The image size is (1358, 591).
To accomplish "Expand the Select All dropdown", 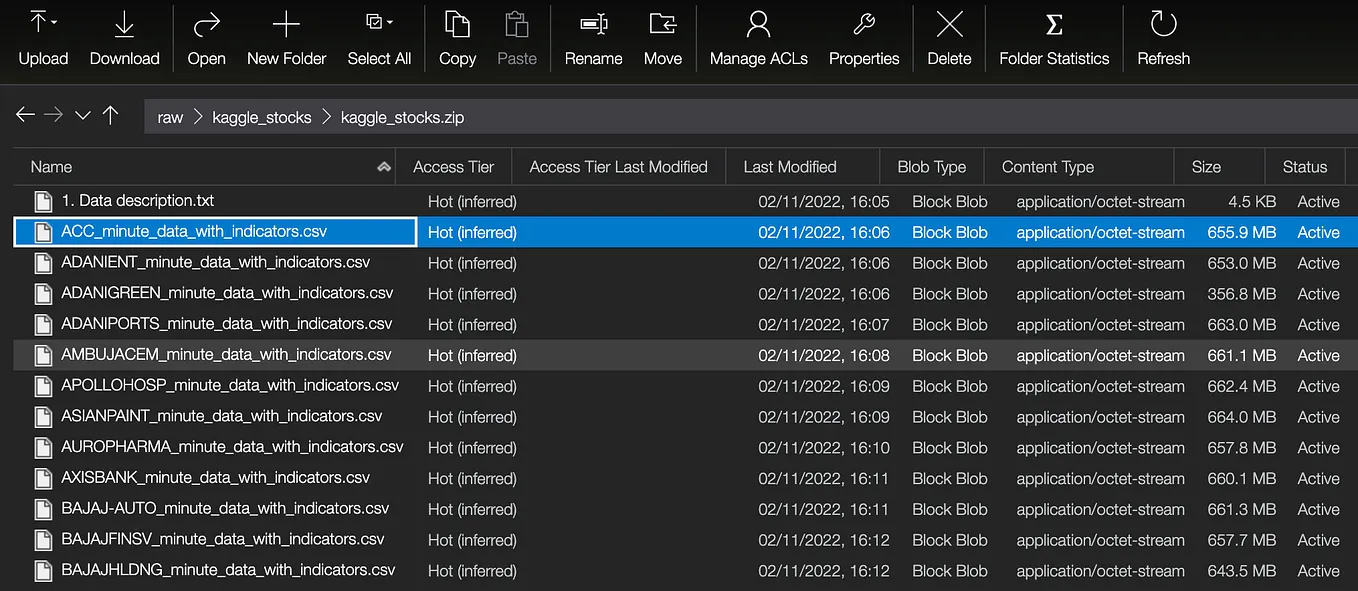I will click(x=388, y=22).
